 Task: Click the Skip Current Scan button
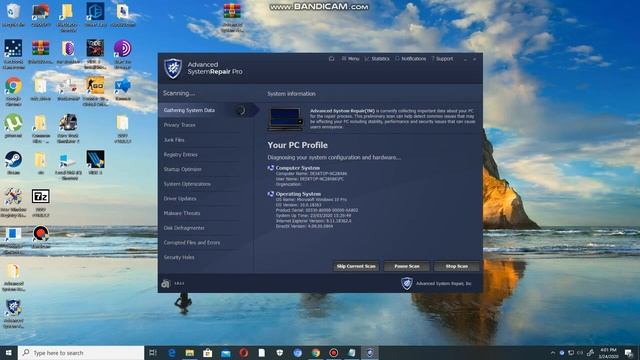356,266
